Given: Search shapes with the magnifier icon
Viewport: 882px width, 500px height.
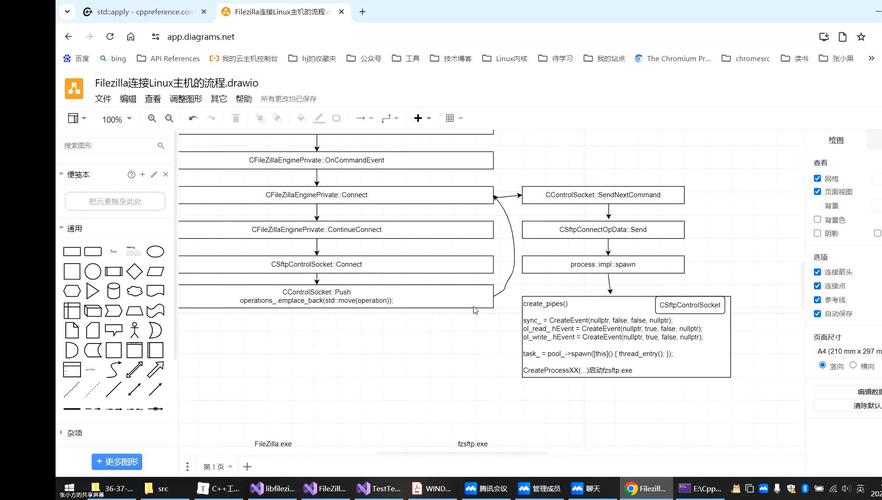Looking at the screenshot, I should coord(161,146).
